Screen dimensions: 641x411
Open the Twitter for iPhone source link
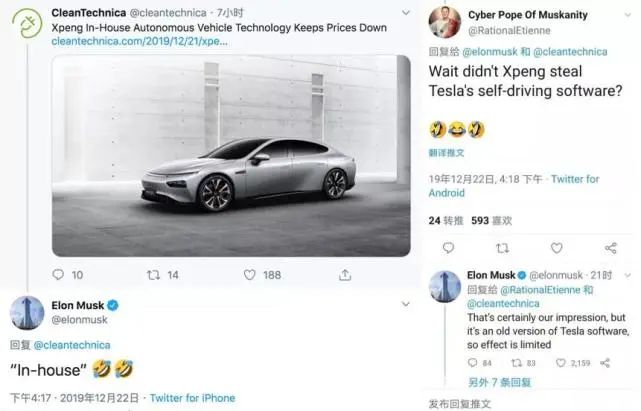tap(192, 398)
